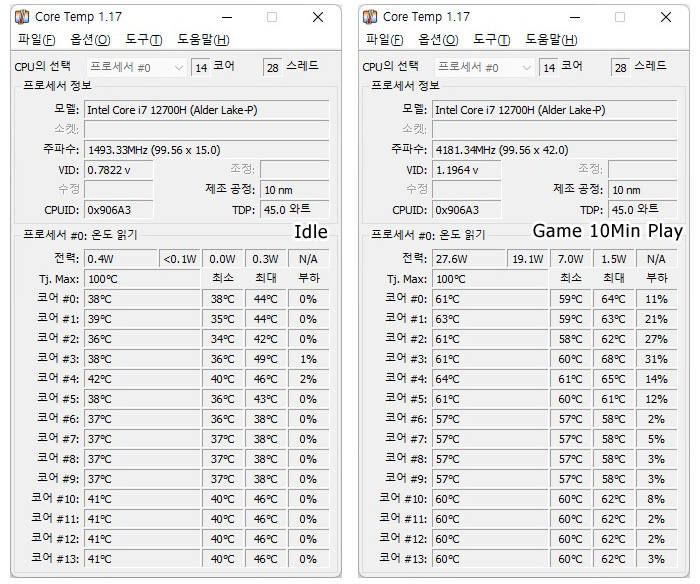
Task: Open 옵션(O) menu in Idle window
Action: coord(90,40)
